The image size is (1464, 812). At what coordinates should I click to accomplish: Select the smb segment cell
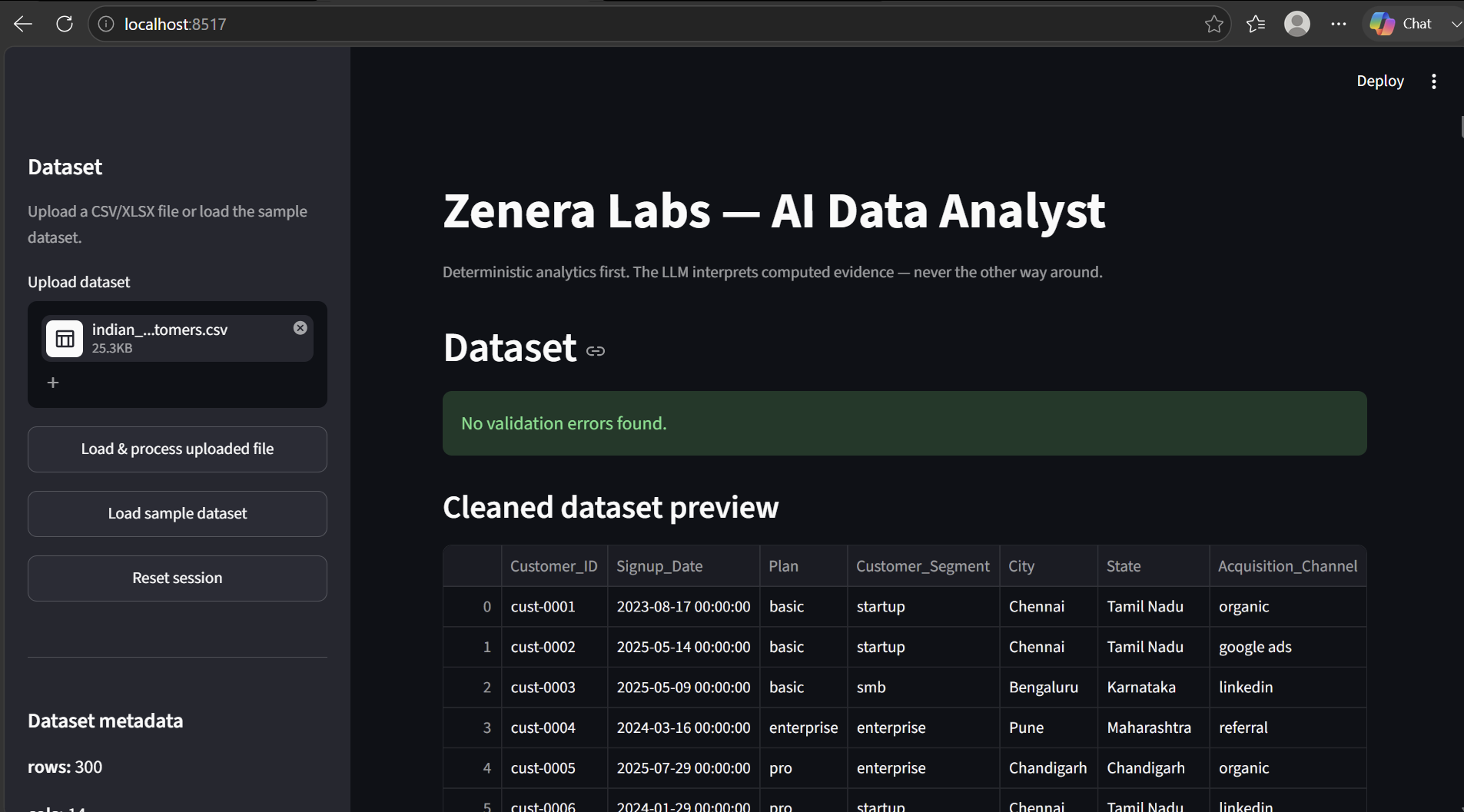tap(923, 688)
